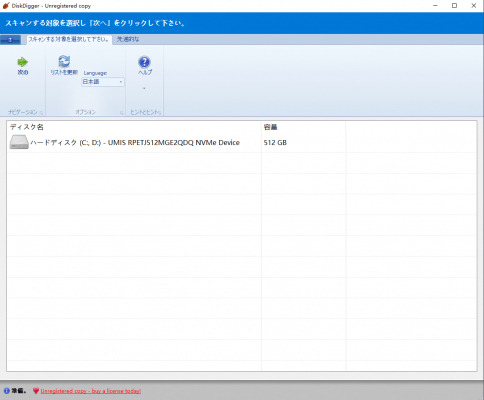Switch to the 先進的な tab
The image size is (484, 400).
(x=128, y=39)
